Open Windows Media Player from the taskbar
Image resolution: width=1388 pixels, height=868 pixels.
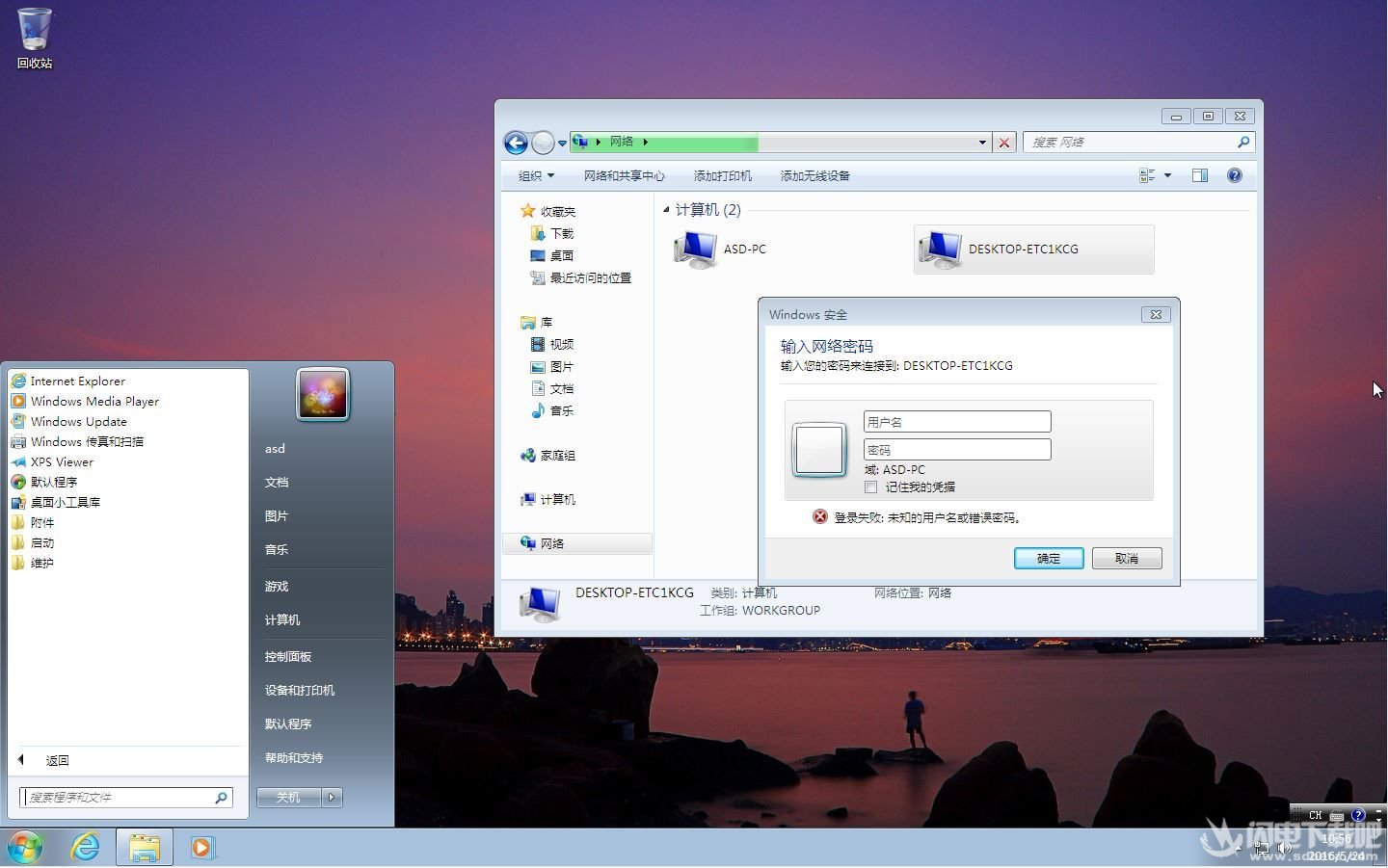[x=201, y=847]
